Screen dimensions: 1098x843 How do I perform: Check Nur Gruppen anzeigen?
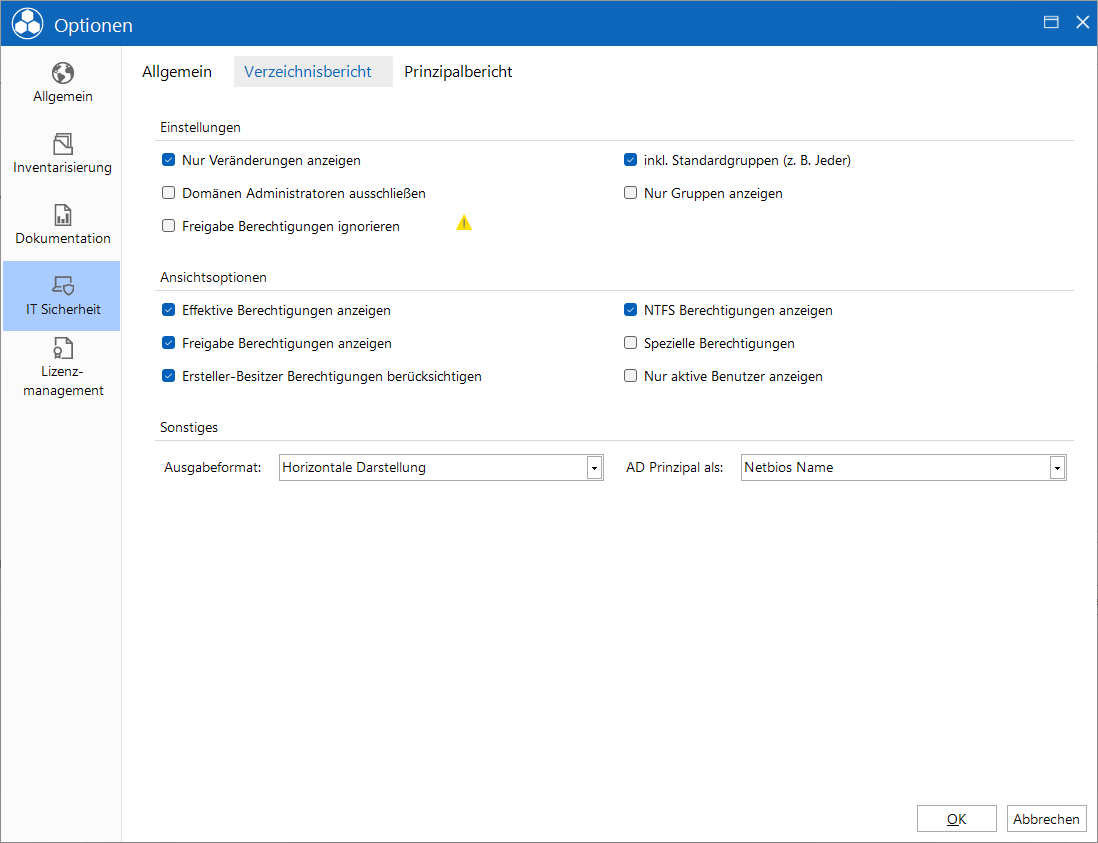[x=630, y=193]
